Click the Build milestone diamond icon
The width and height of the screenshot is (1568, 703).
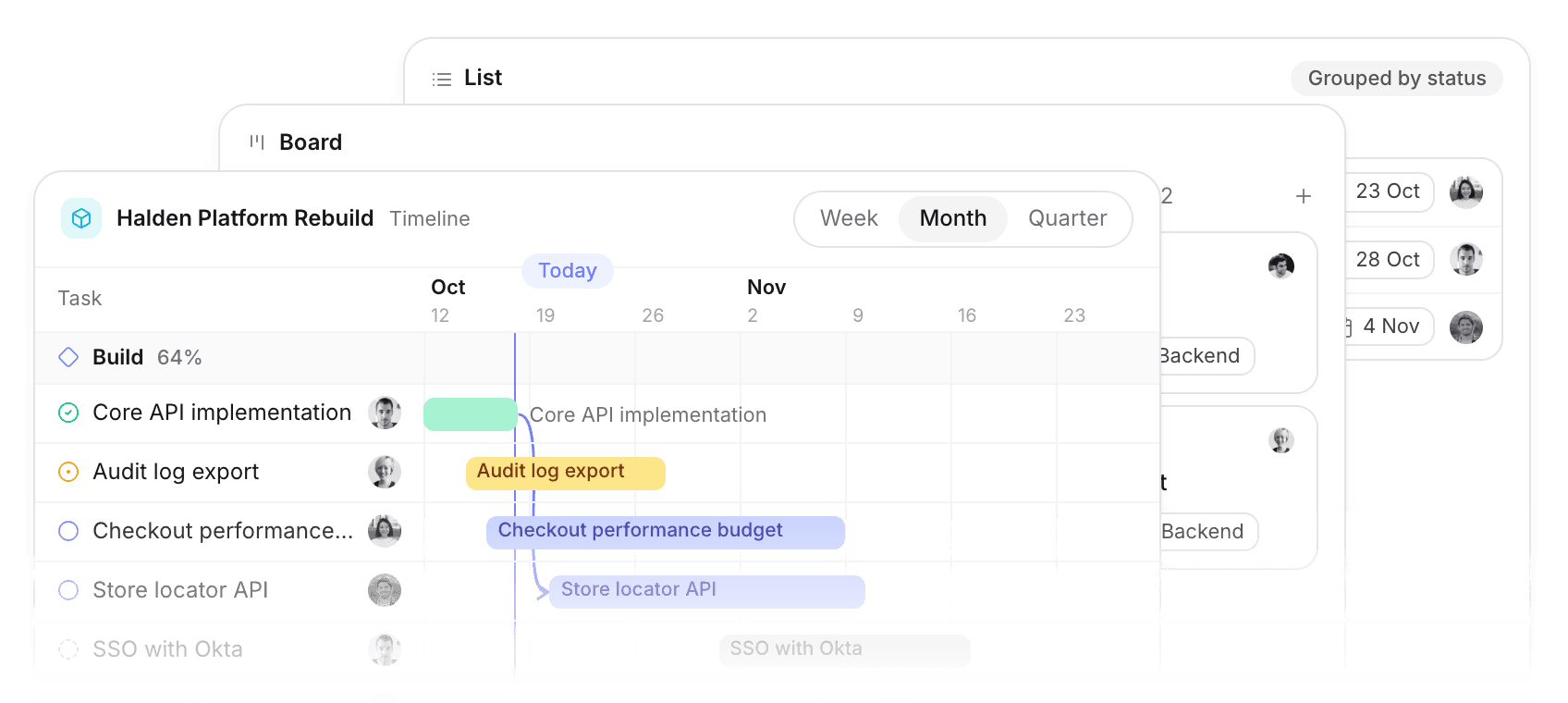[x=68, y=357]
